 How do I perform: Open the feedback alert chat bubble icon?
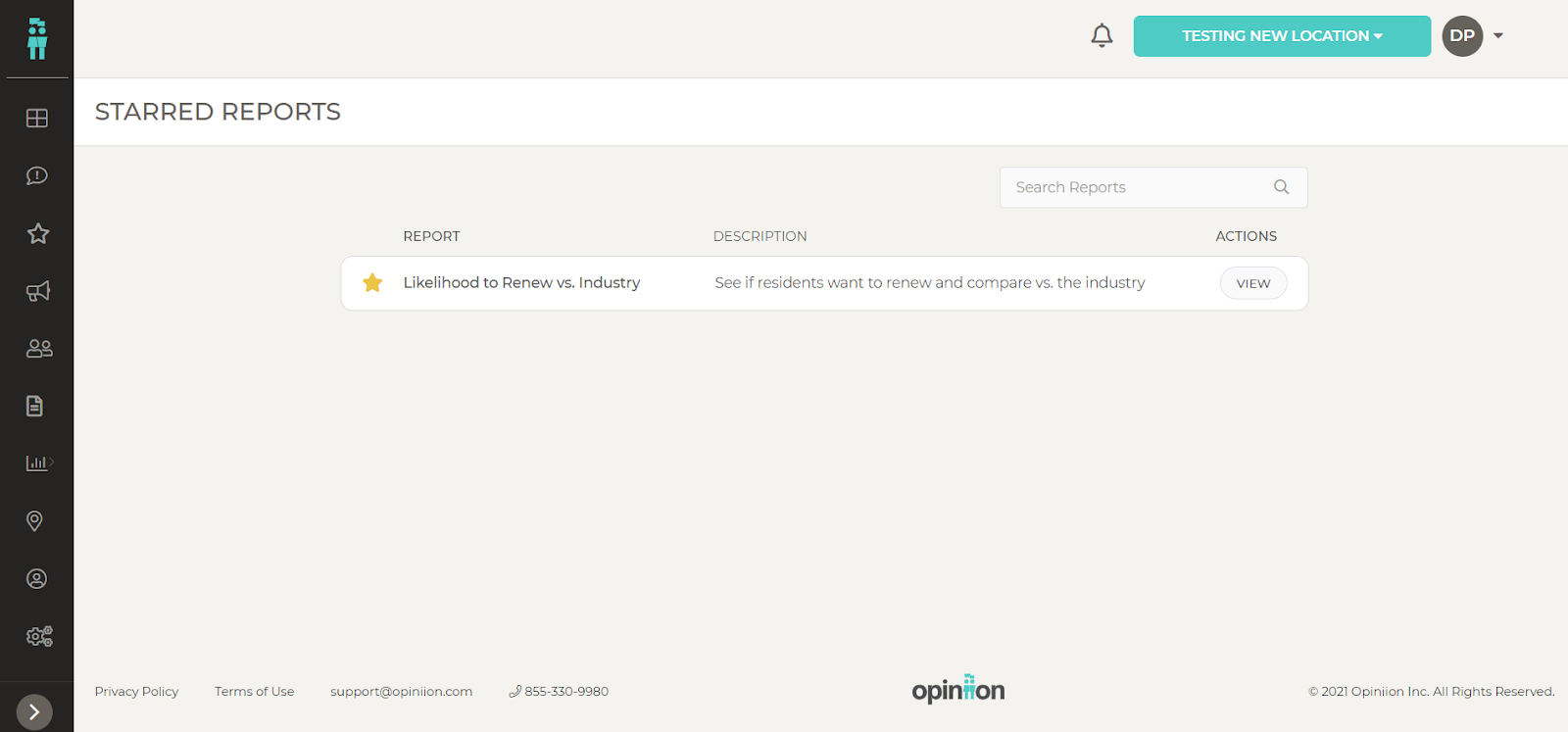click(37, 175)
